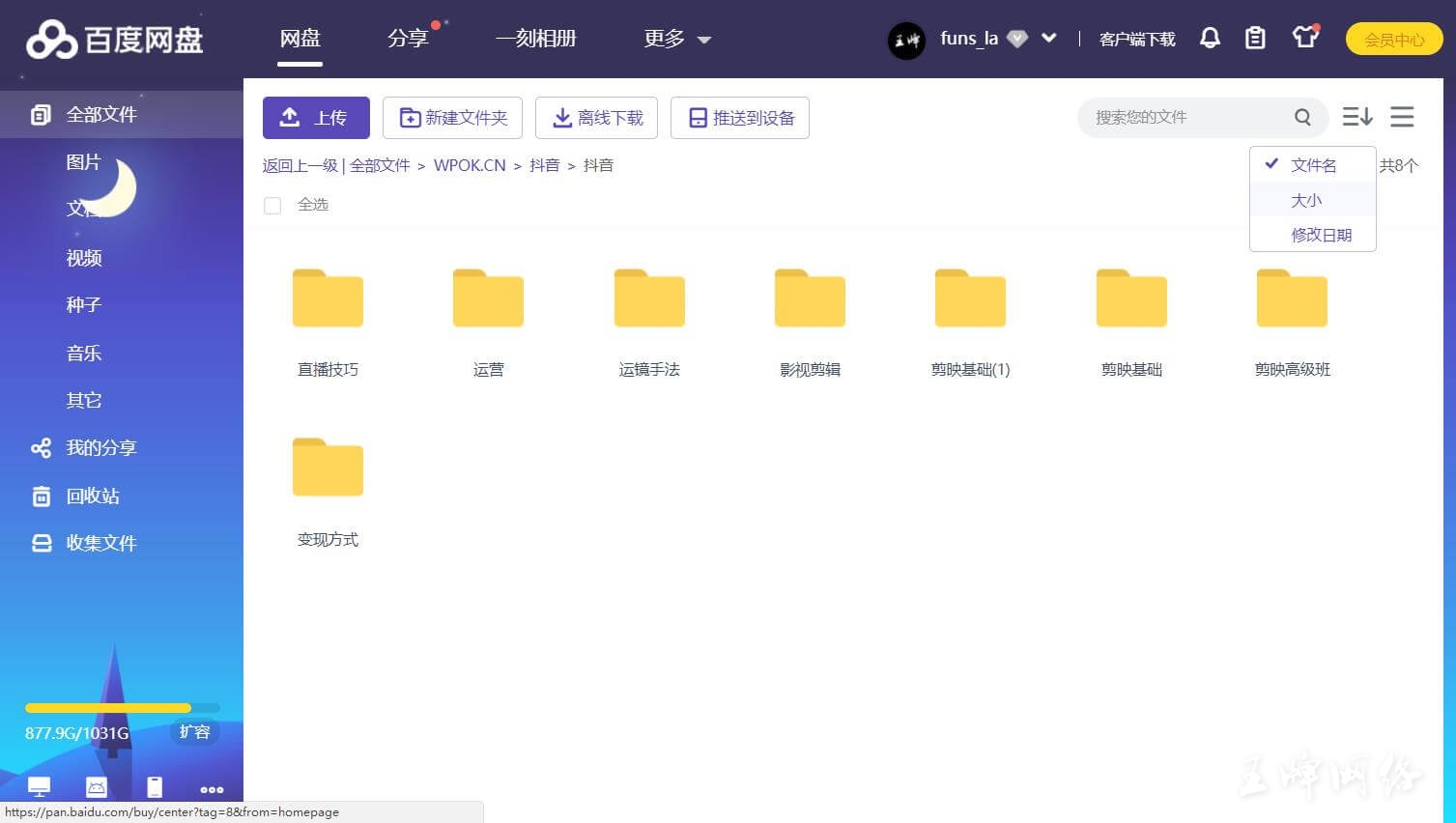Open the yellow 会员中心 button
This screenshot has width=1456, height=823.
[1394, 40]
